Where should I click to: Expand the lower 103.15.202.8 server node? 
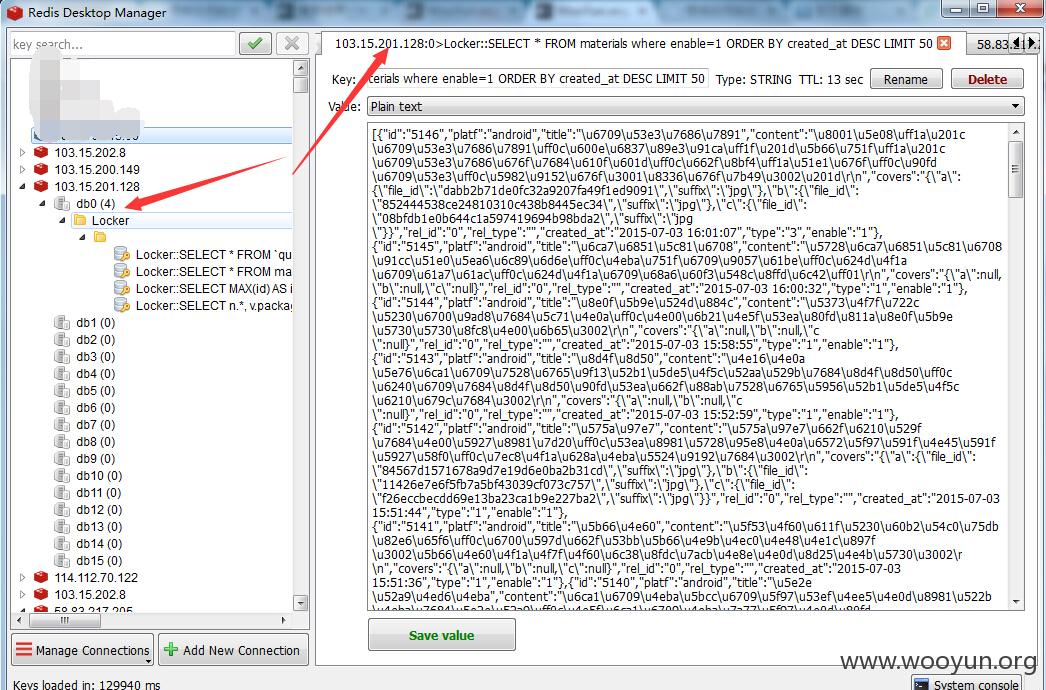23,595
